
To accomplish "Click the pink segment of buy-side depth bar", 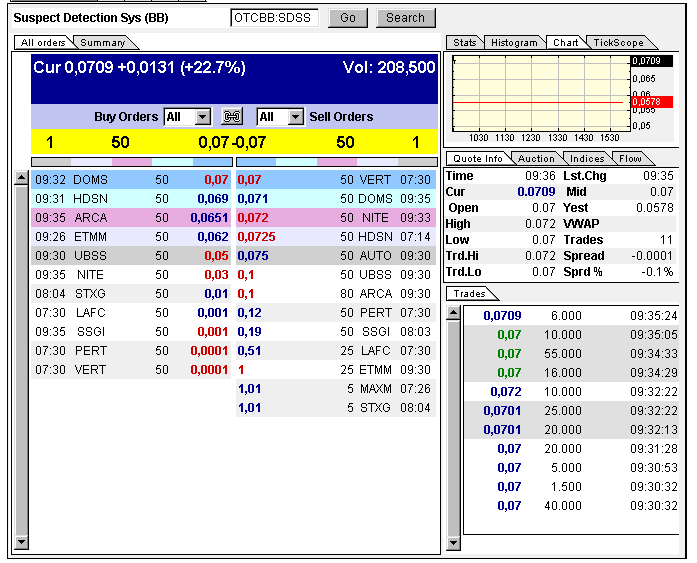I will (x=131, y=161).
